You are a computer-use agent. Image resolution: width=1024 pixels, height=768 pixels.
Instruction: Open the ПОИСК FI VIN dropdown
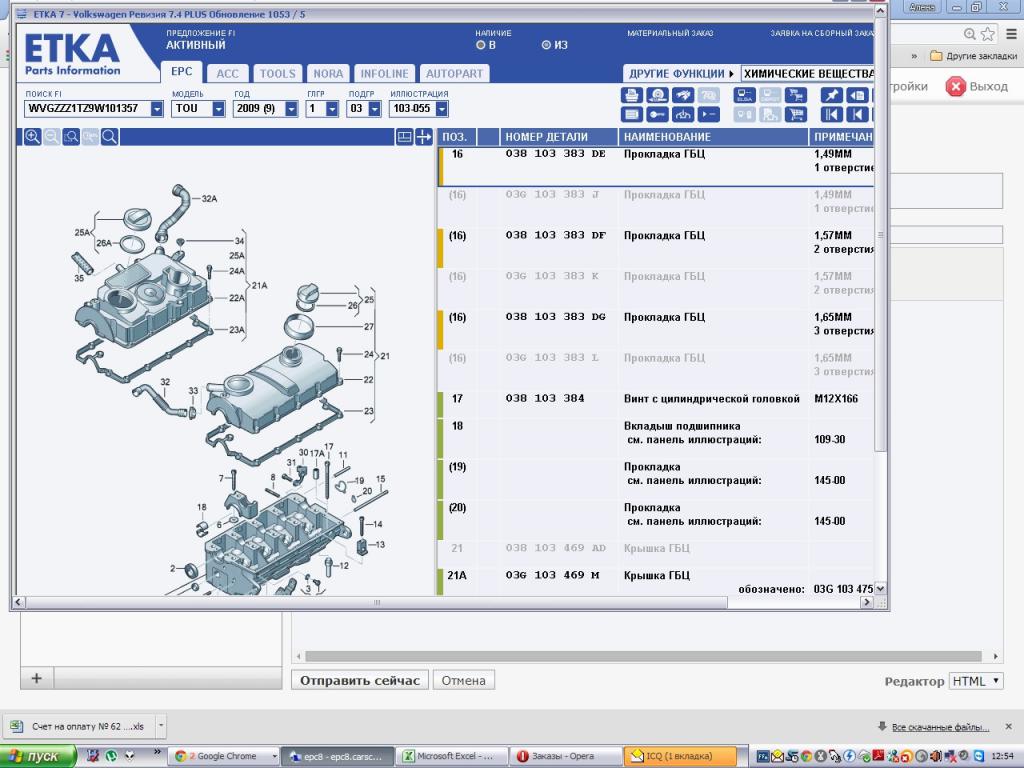pos(157,109)
